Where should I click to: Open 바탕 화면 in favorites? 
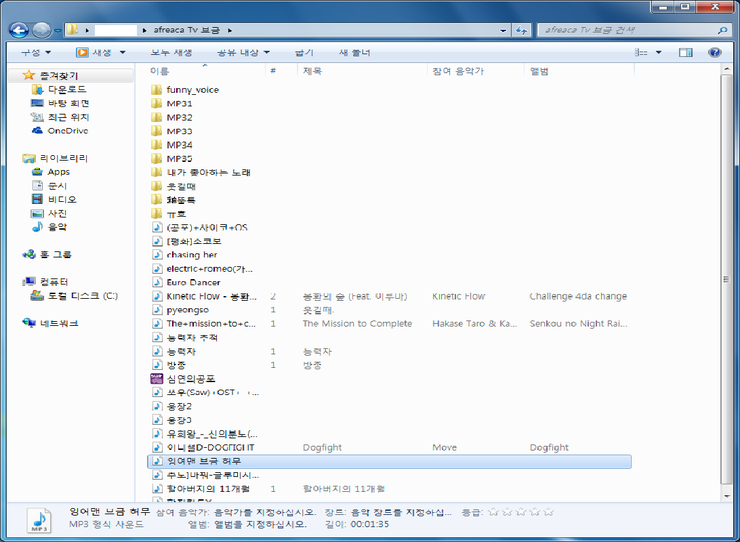click(x=60, y=103)
